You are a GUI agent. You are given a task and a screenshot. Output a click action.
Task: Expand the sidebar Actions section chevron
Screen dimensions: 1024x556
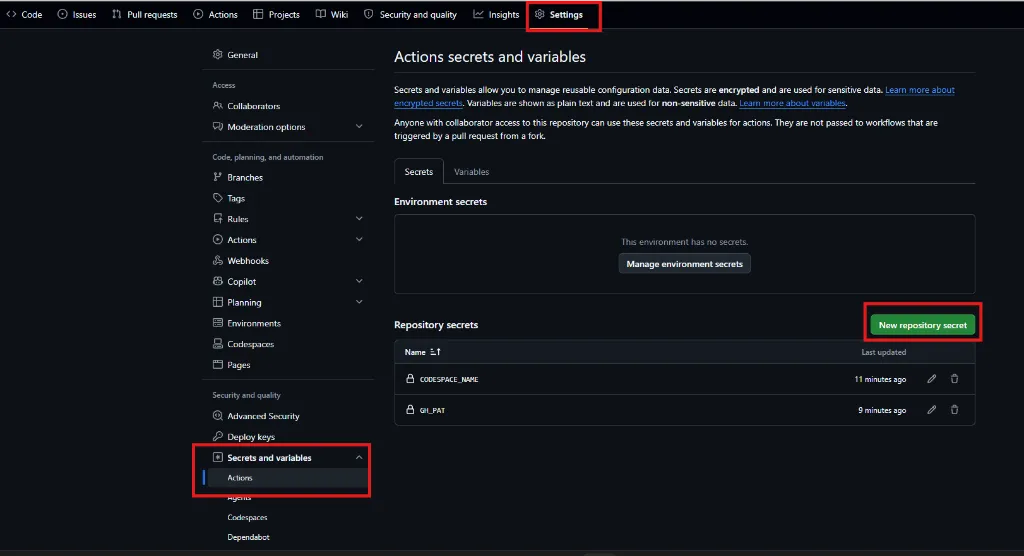359,240
